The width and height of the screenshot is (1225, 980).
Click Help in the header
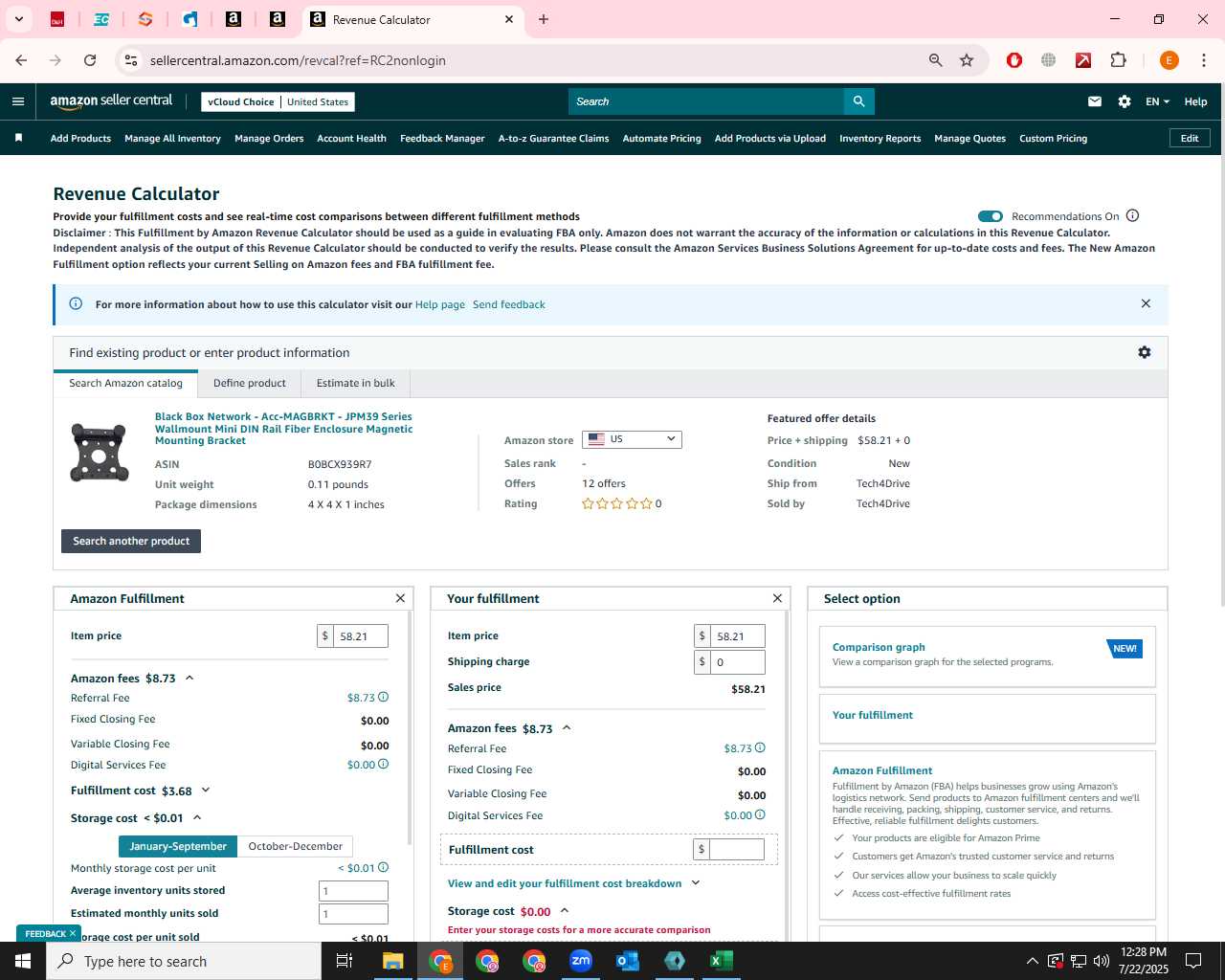[x=1195, y=101]
